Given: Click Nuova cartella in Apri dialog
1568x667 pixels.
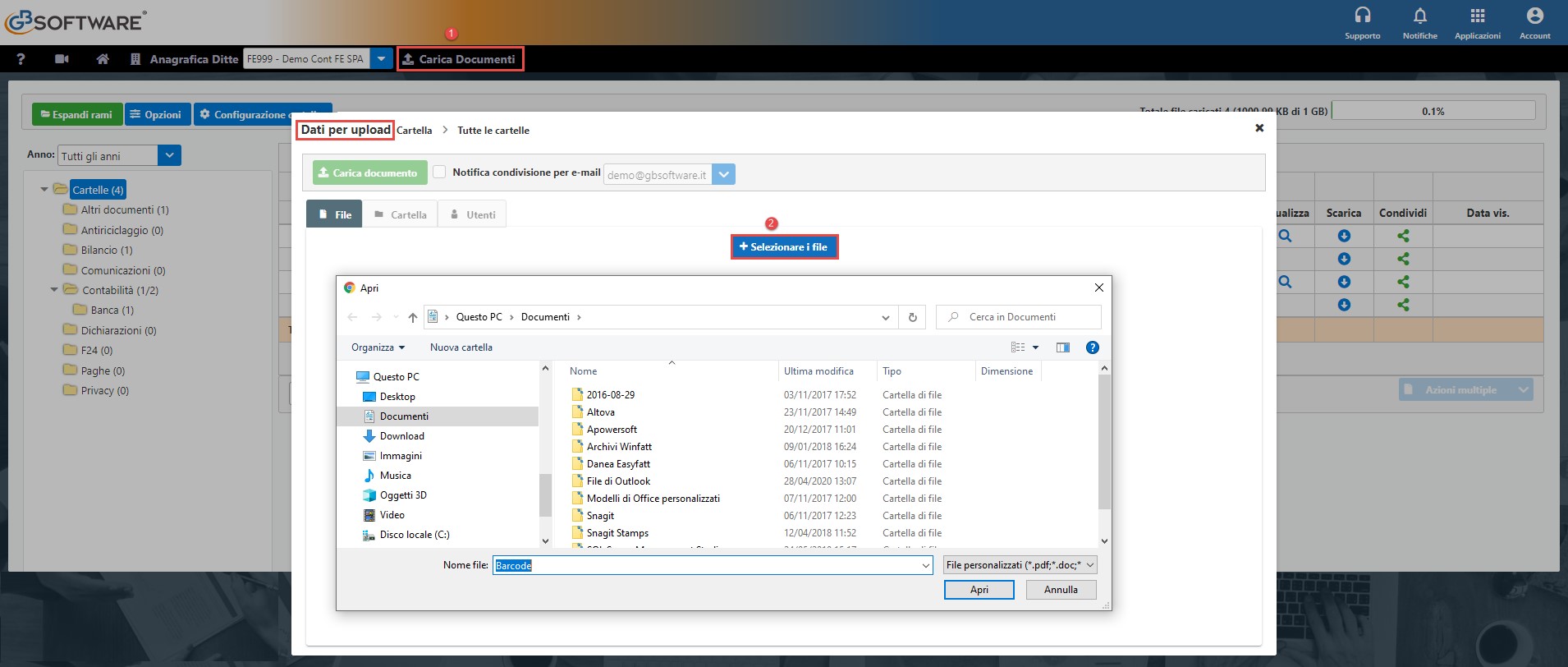Looking at the screenshot, I should click(461, 347).
